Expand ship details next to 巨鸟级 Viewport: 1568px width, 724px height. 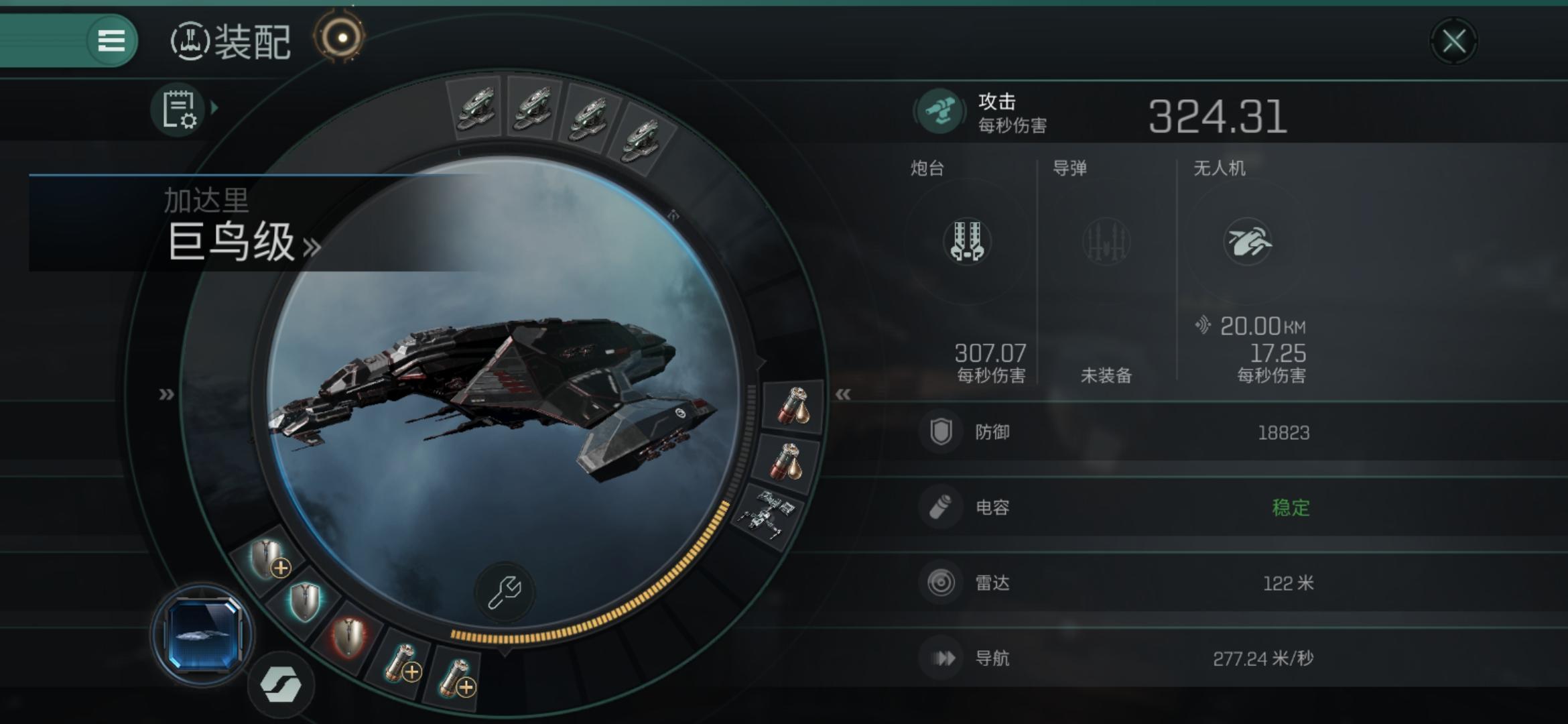point(312,247)
